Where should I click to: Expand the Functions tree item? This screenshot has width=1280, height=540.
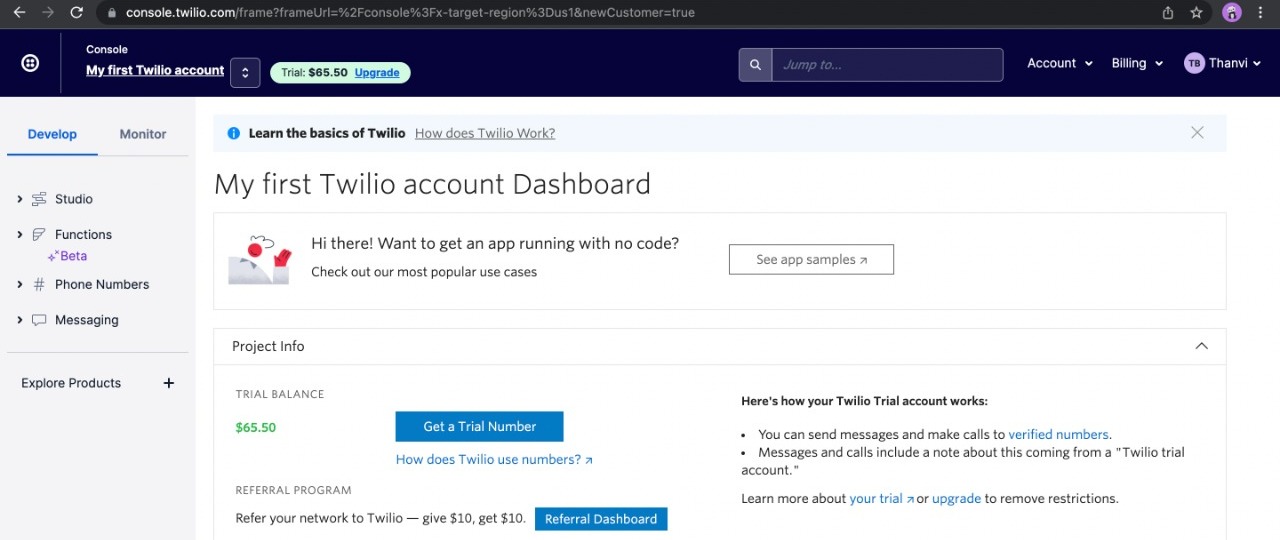point(20,234)
